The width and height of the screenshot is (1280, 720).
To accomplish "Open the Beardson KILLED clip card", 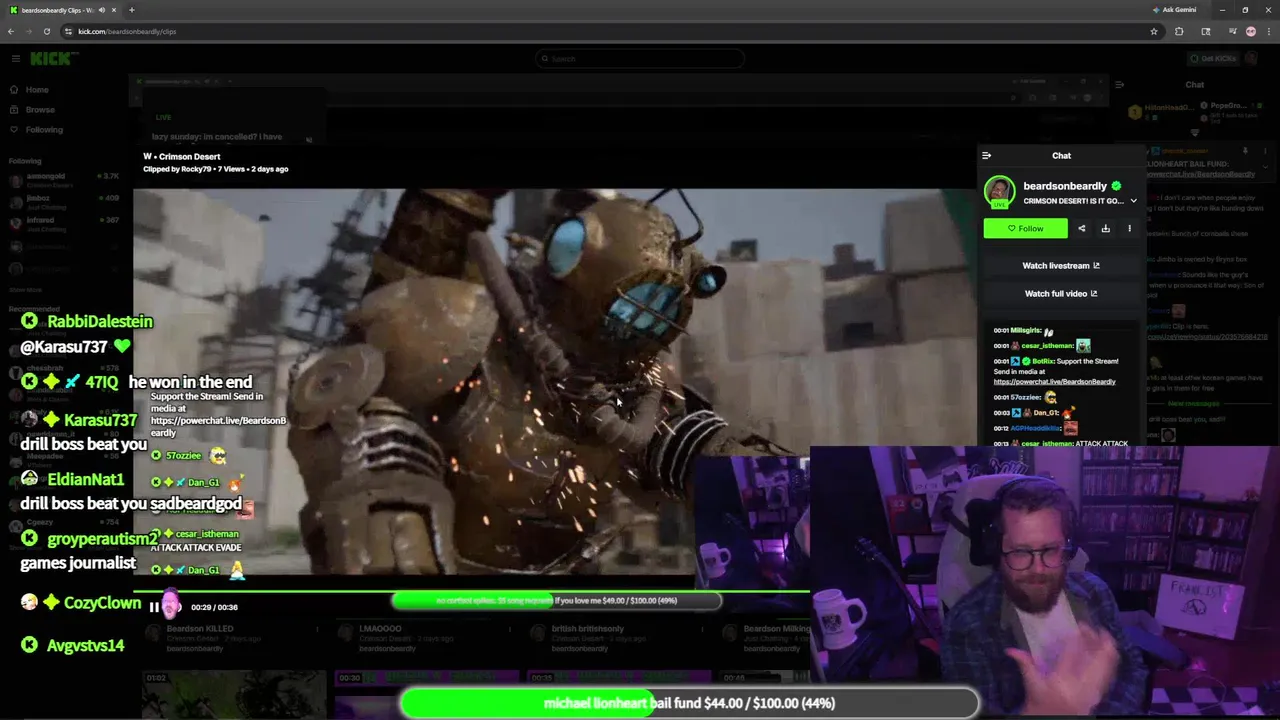I will click(x=199, y=629).
